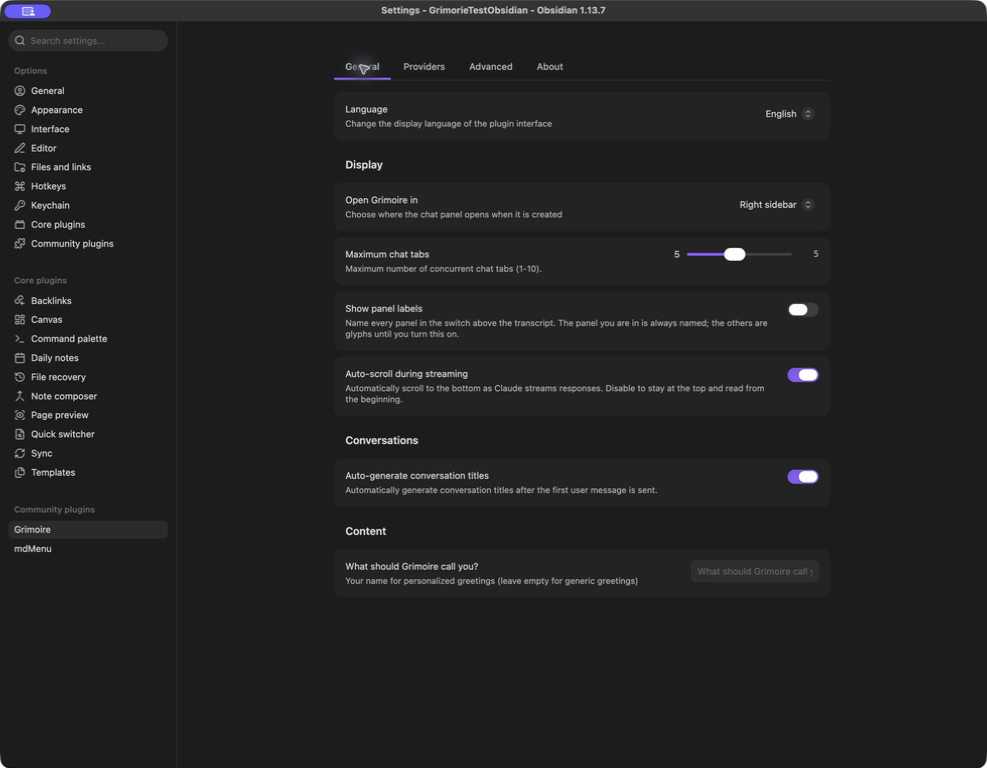
Task: Open the Canvas plugin settings
Action: click(x=88, y=320)
